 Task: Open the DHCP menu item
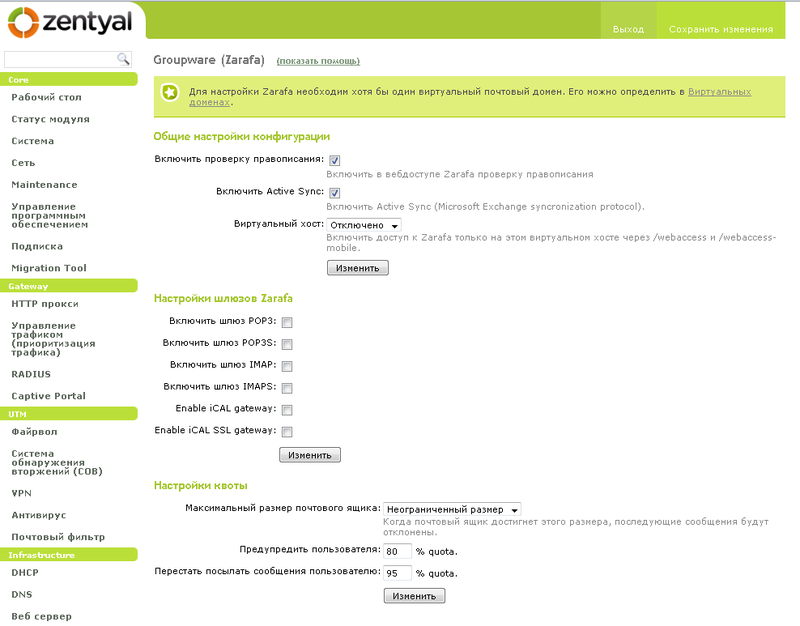25,572
